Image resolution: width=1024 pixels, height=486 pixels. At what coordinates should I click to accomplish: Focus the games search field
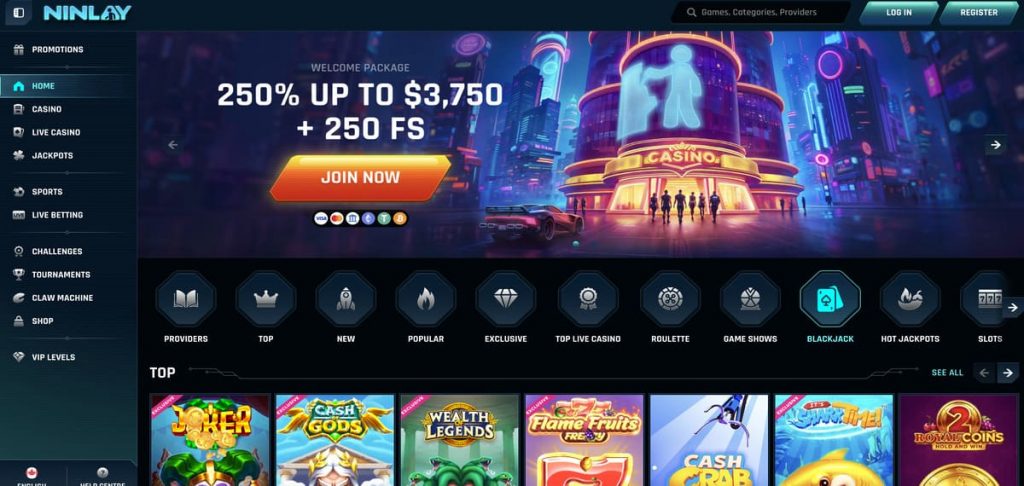click(x=761, y=12)
